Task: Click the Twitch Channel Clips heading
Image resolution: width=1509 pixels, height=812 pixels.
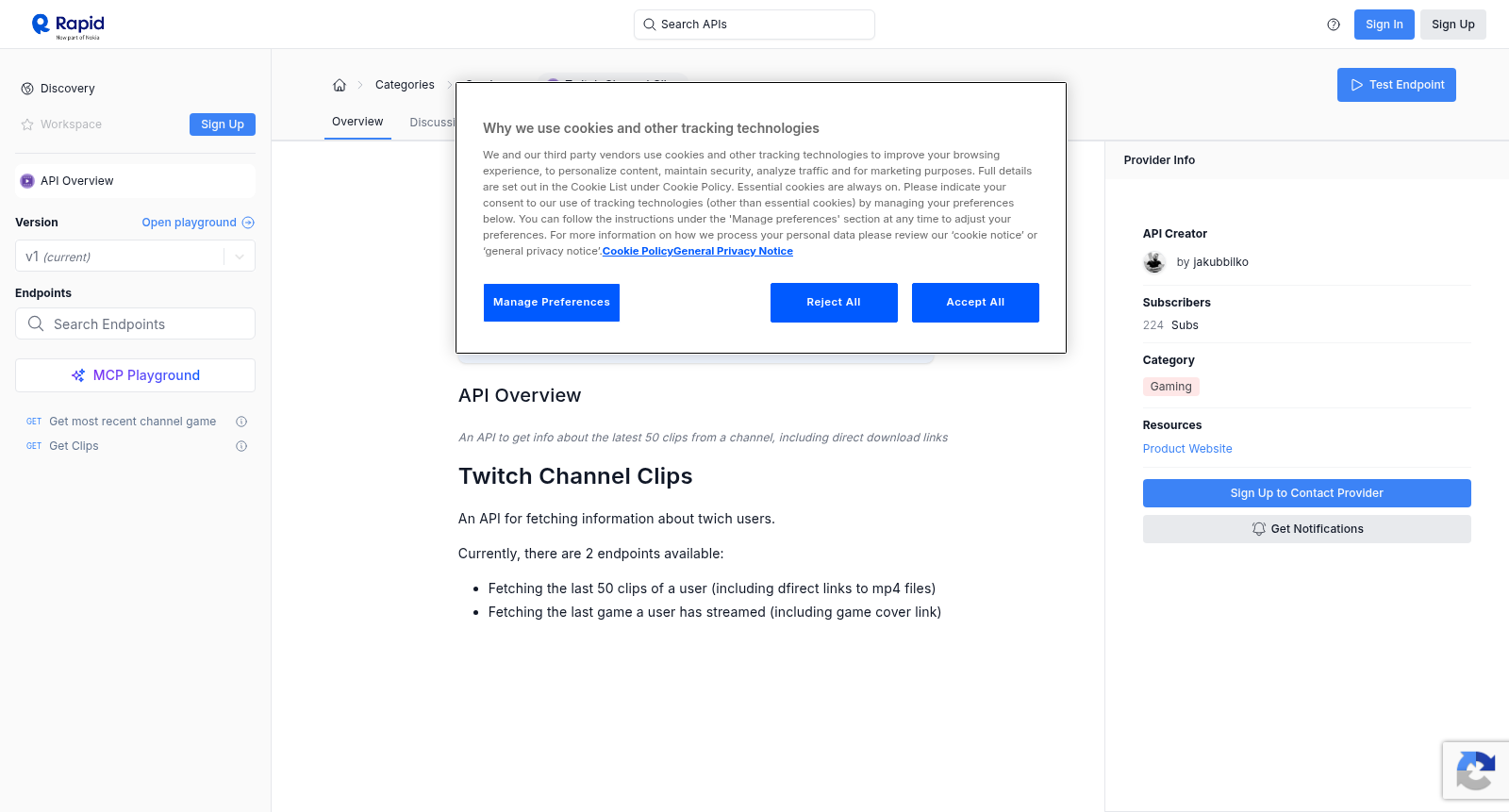Action: (x=575, y=476)
